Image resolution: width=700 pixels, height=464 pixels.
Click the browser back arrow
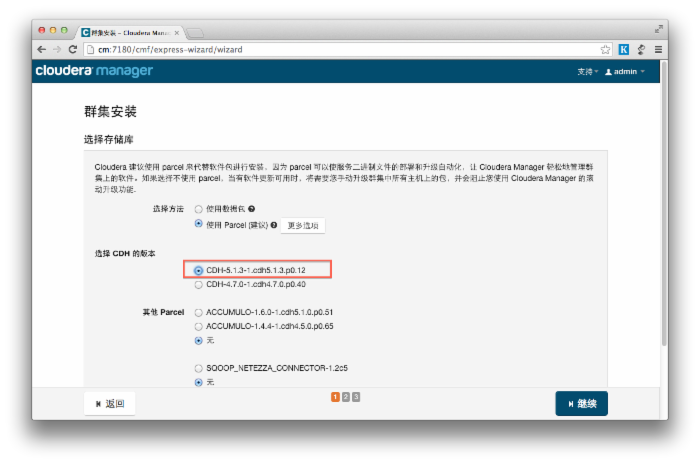coord(42,49)
